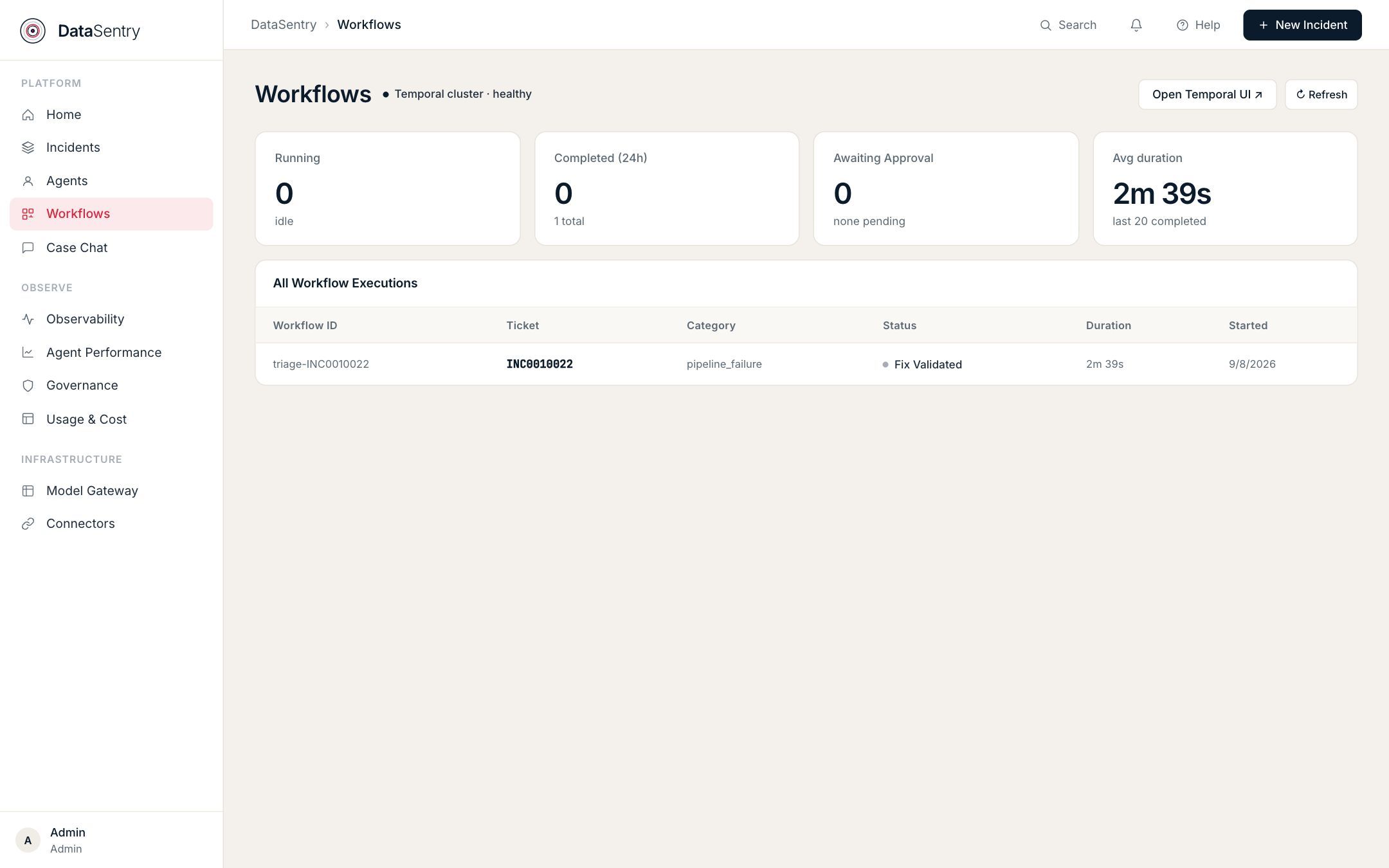Click the Help question mark icon
Viewport: 1389px width, 868px height.
(x=1182, y=25)
